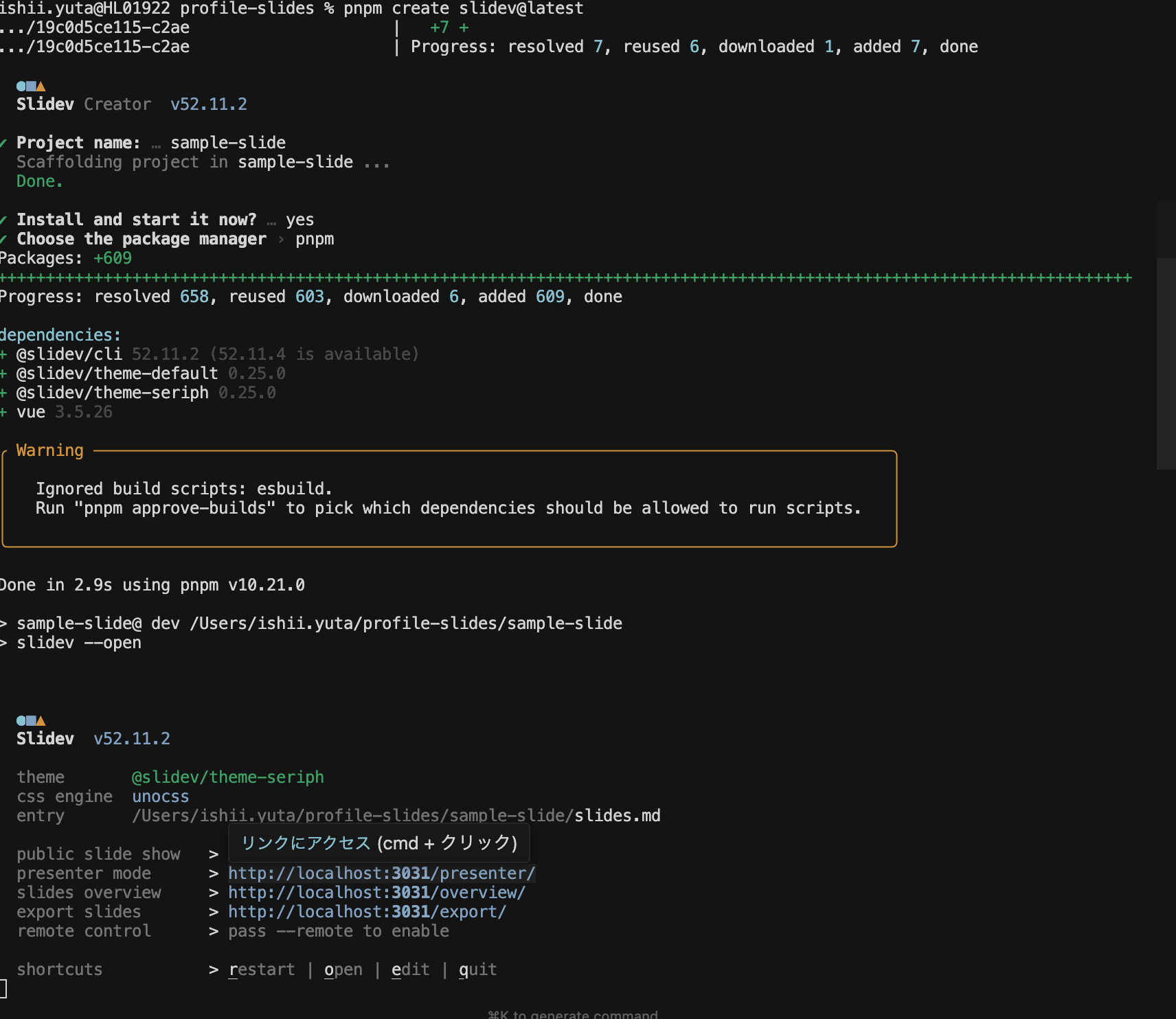
Task: Click the /Users/ishii.yuta/profile-slides/sample-slide dev path
Action: click(x=405, y=623)
